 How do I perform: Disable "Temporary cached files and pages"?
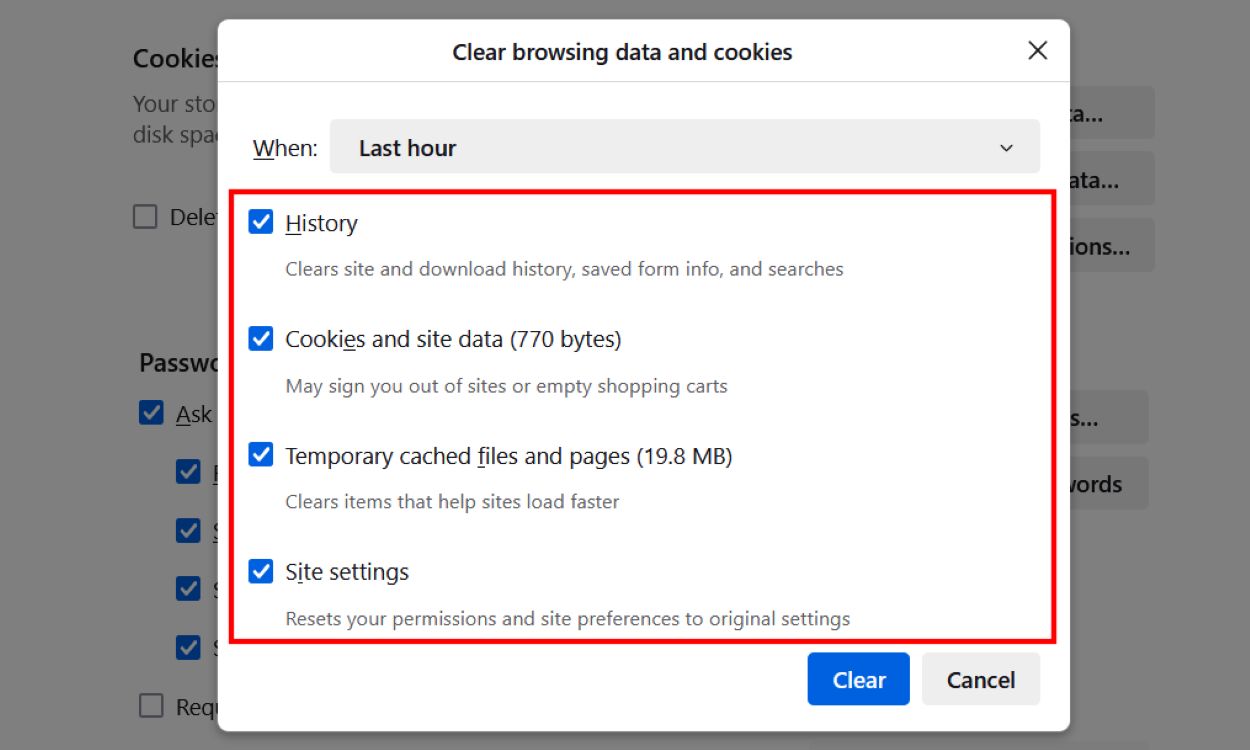261,455
